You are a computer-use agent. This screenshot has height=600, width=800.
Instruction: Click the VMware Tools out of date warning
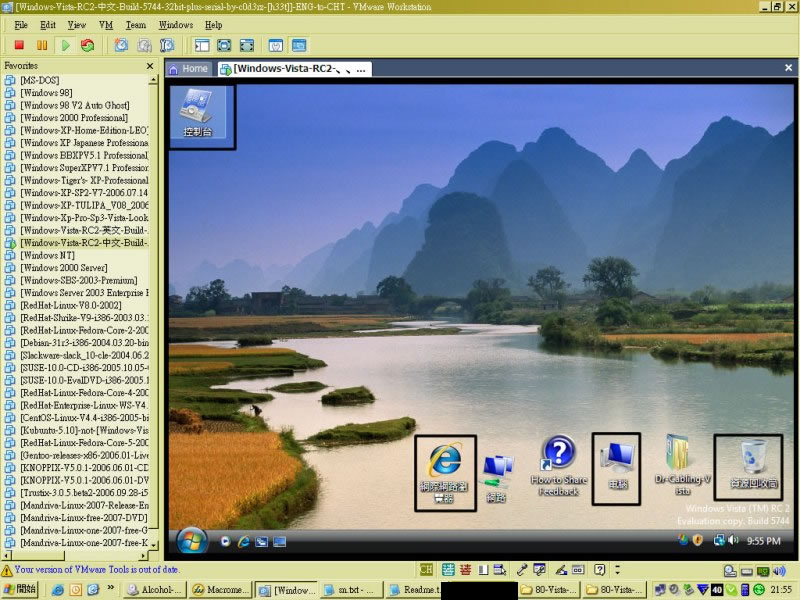(90, 569)
